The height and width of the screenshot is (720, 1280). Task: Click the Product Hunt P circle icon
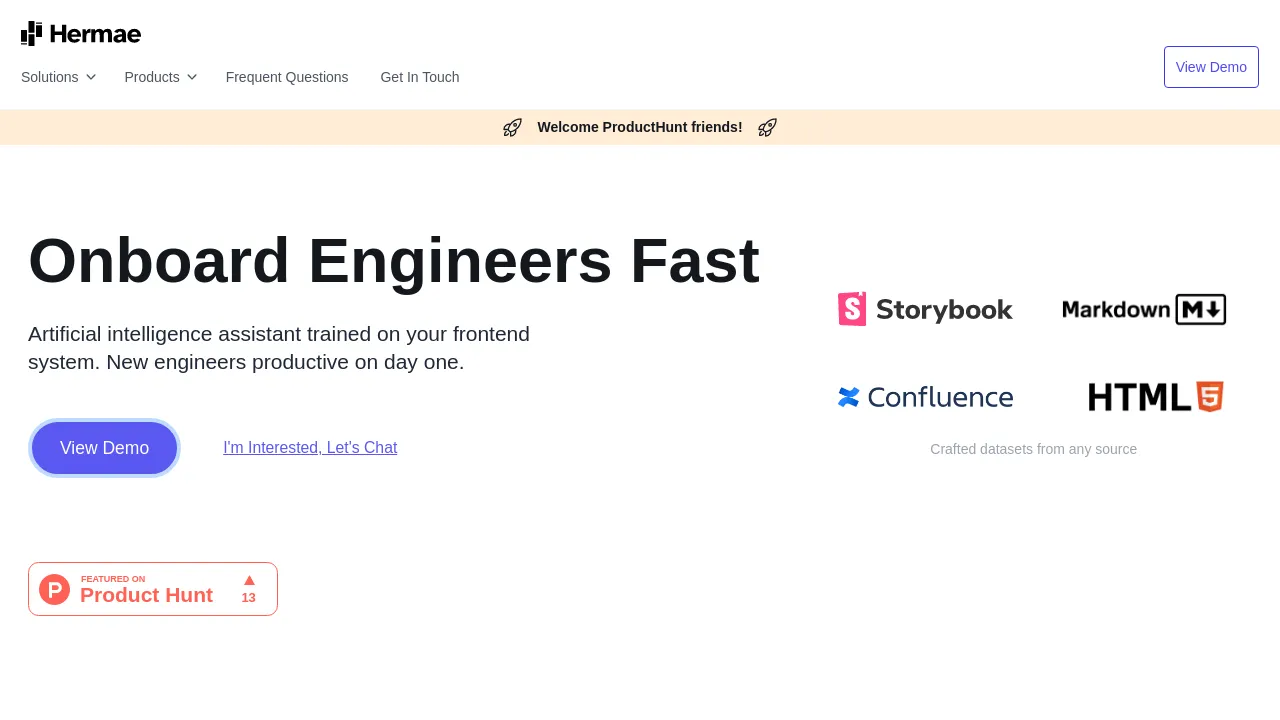point(54,589)
